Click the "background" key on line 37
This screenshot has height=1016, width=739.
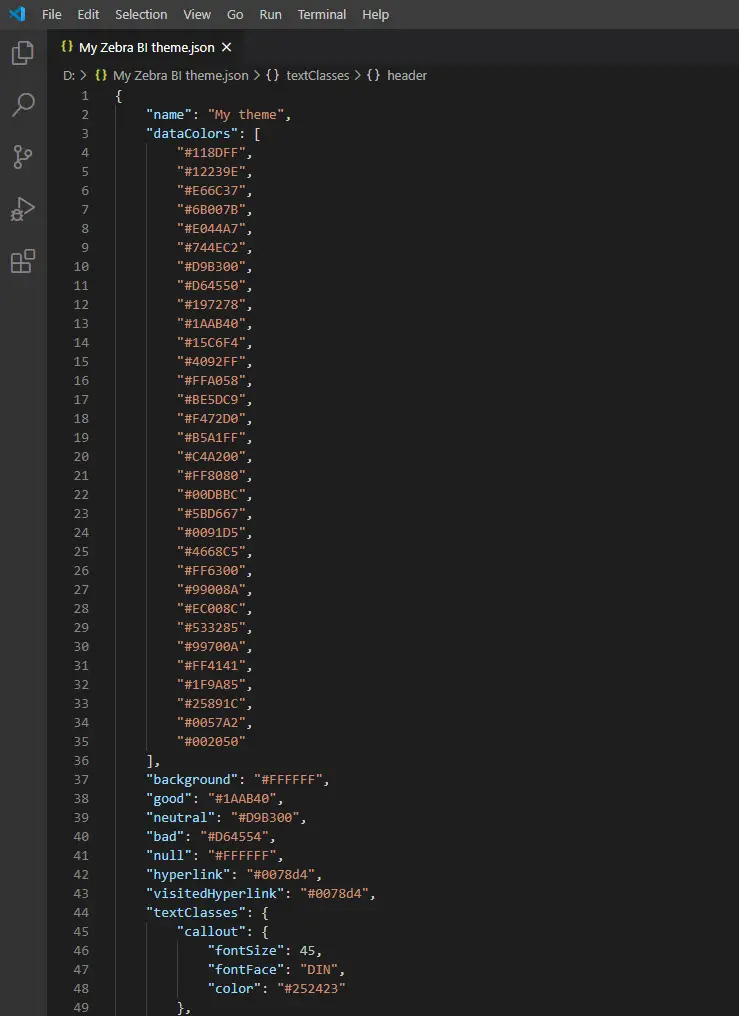[192, 779]
